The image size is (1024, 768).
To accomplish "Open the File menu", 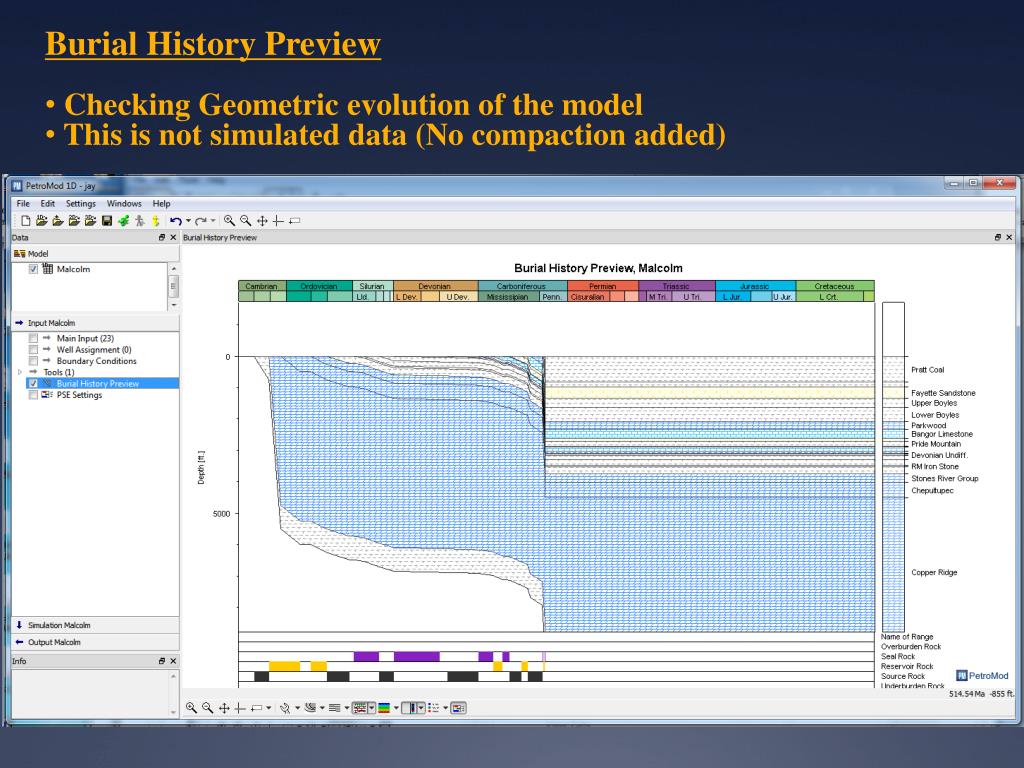I will coord(23,204).
